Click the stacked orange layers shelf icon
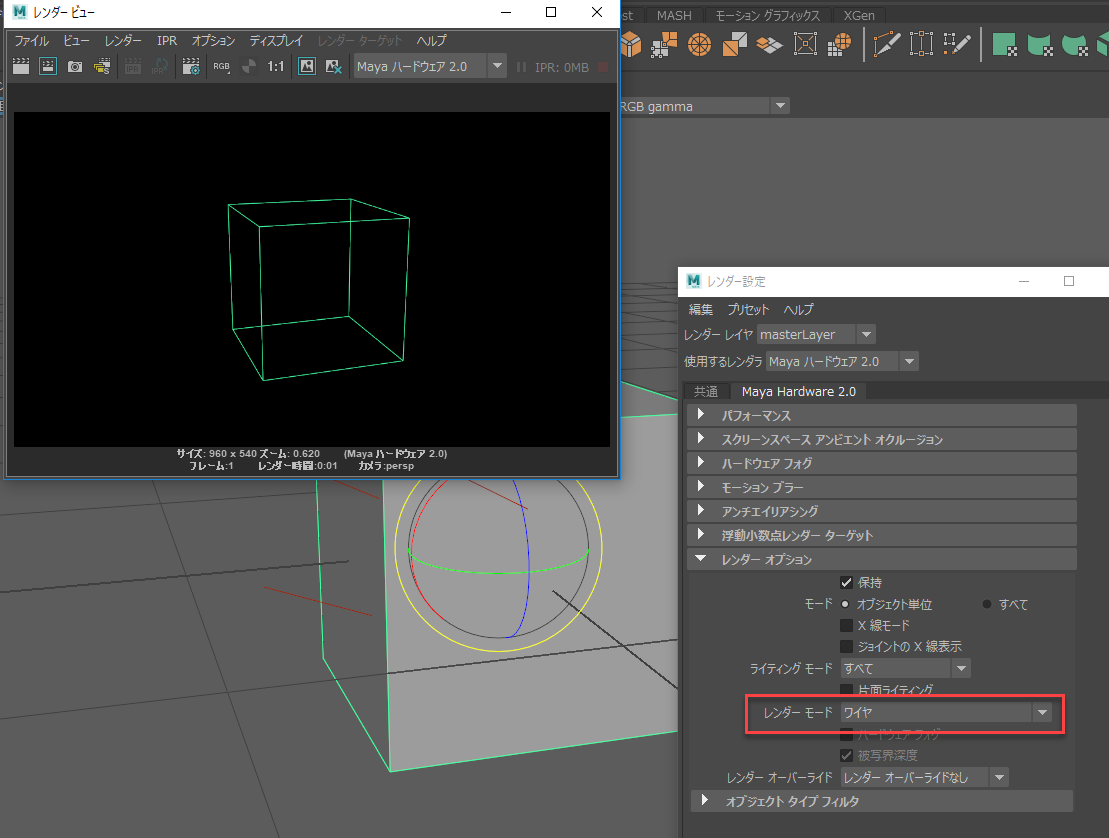The height and width of the screenshot is (838, 1109). tap(770, 45)
